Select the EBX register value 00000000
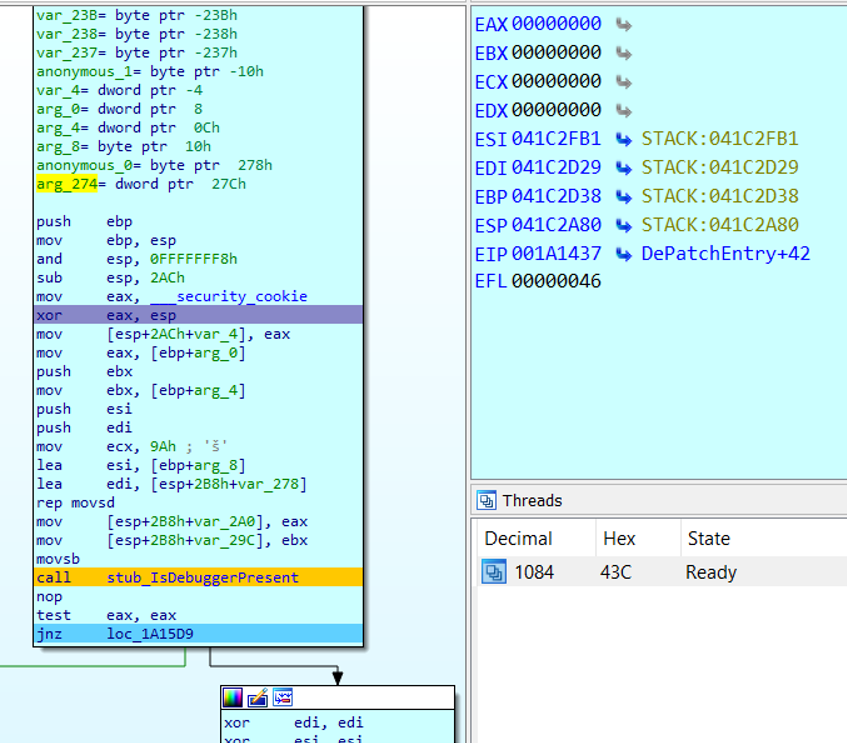 pos(556,52)
